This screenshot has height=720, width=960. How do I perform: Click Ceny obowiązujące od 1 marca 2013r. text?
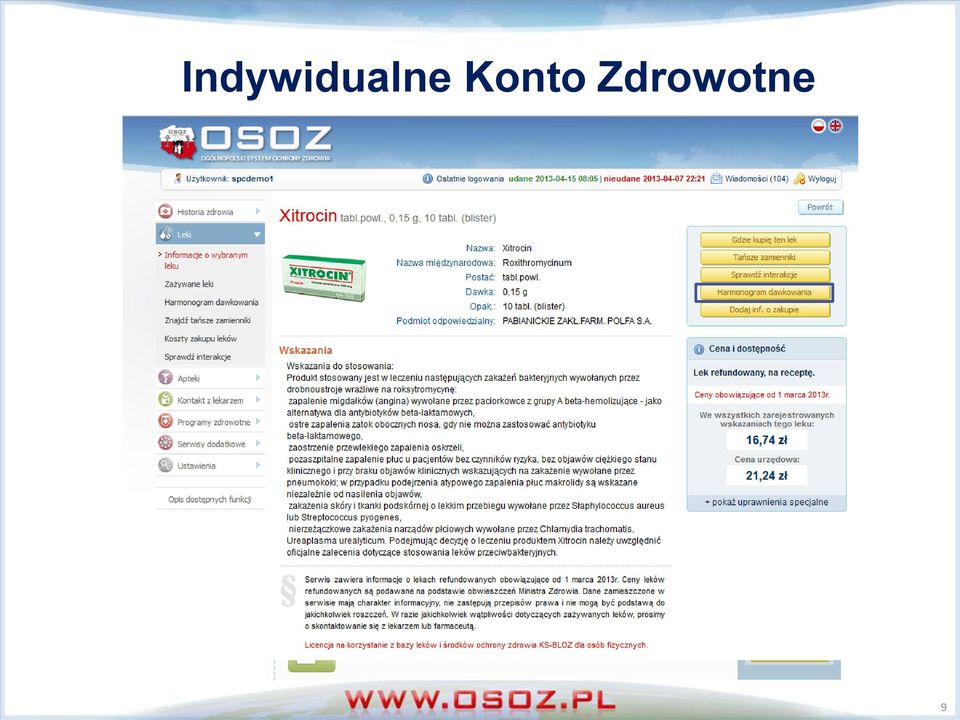(762, 395)
